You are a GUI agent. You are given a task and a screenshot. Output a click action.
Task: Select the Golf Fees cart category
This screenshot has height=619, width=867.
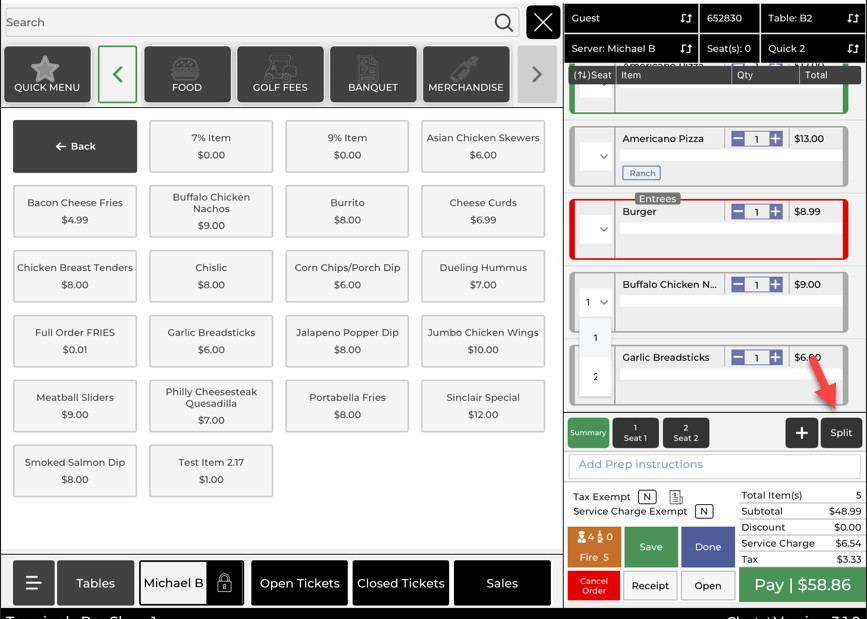click(280, 74)
